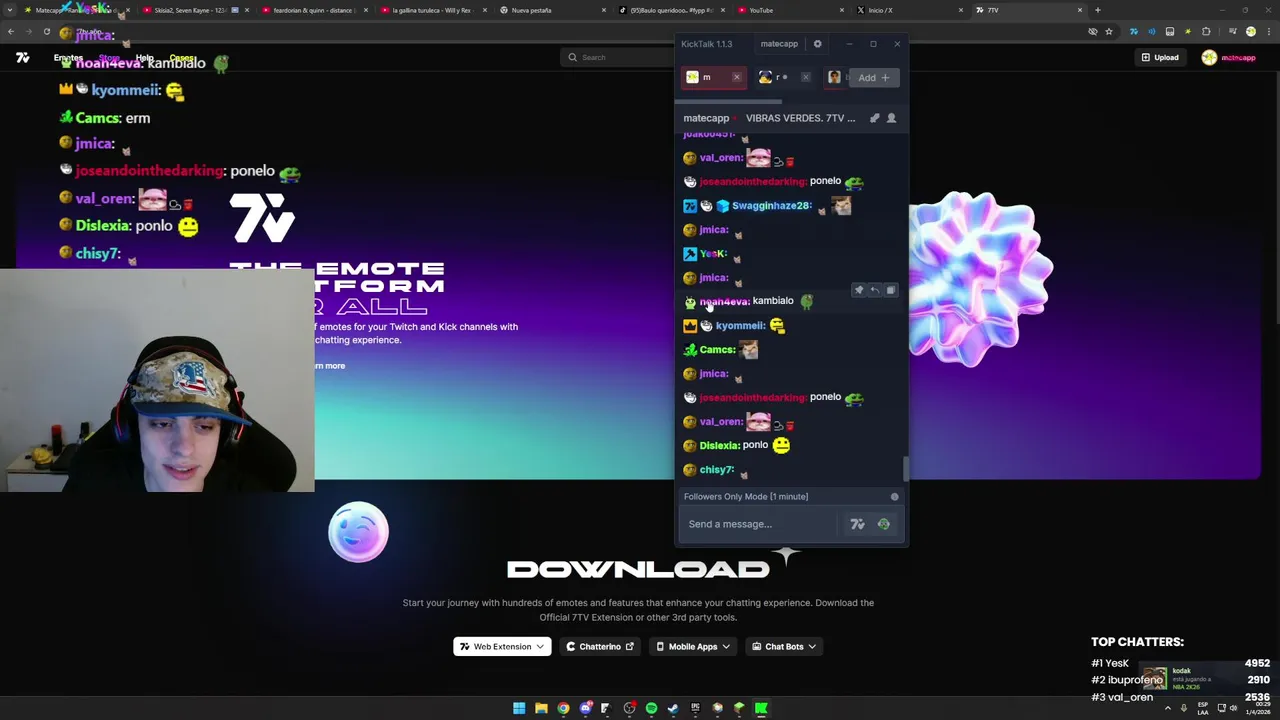The image size is (1280, 720).
Task: Click the blinking smiley emote above DOWNLOAD
Action: tap(358, 532)
